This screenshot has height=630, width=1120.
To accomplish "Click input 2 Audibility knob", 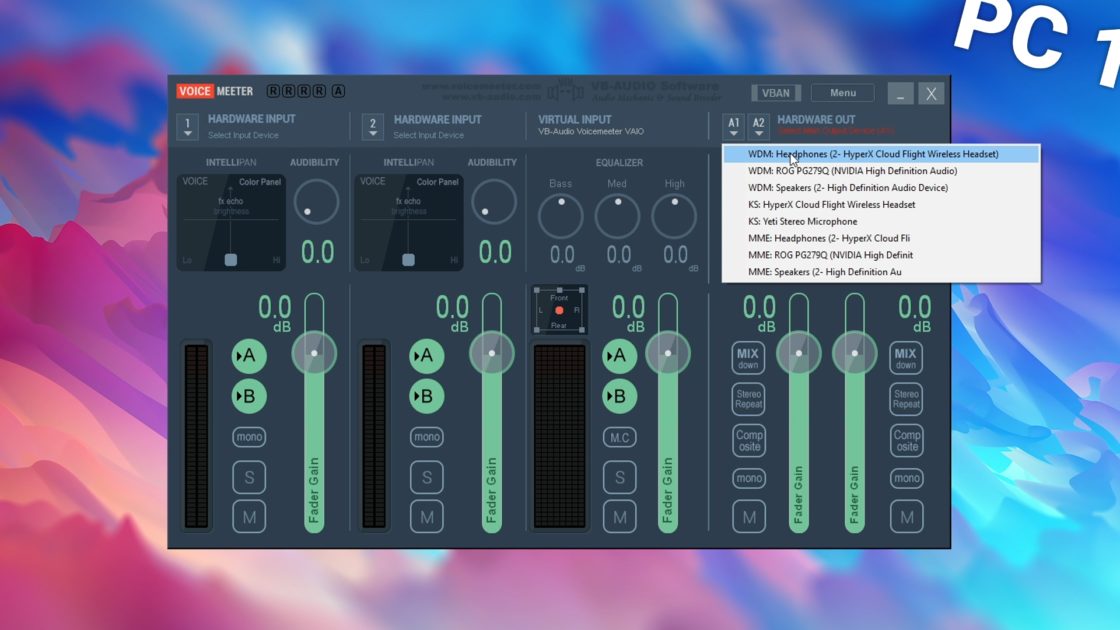I will (494, 202).
